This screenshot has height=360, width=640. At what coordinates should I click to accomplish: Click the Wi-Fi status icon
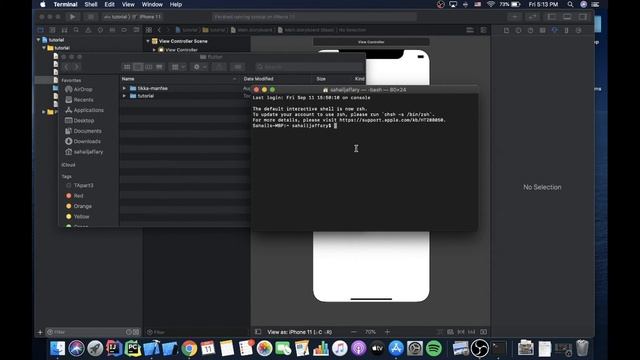pyautogui.click(x=491, y=4)
